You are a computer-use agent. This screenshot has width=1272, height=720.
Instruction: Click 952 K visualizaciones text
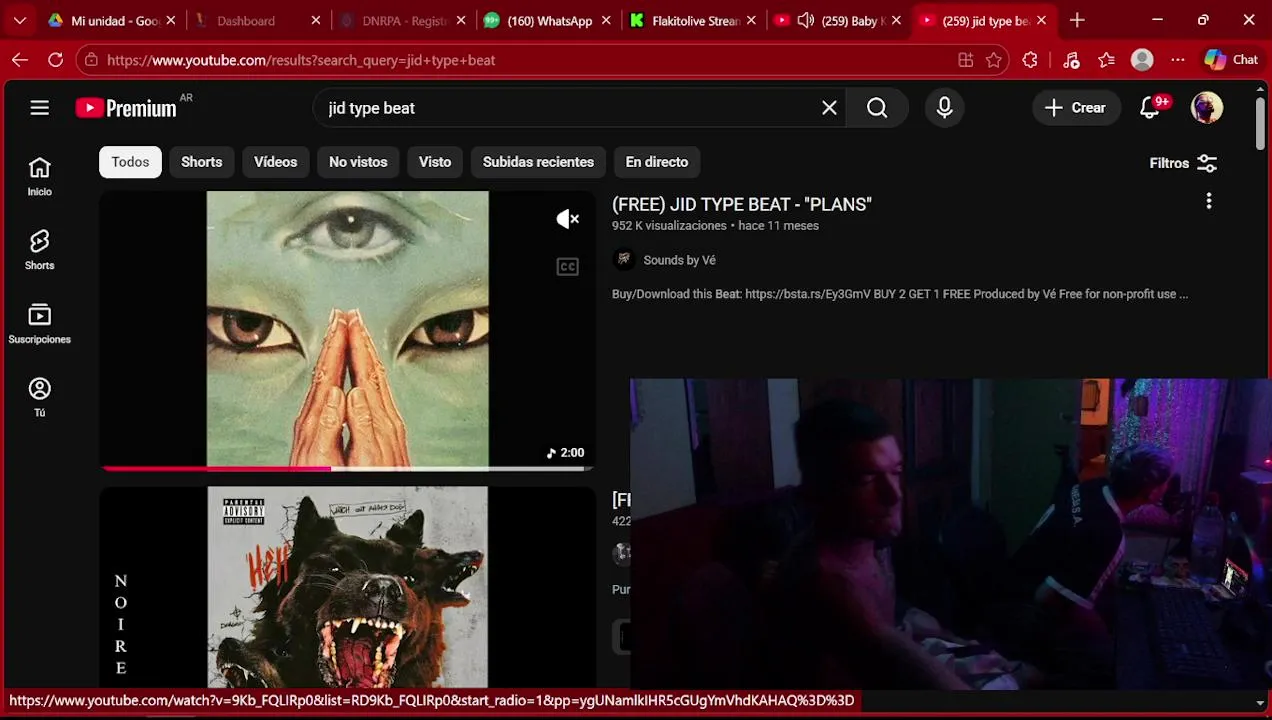669,226
